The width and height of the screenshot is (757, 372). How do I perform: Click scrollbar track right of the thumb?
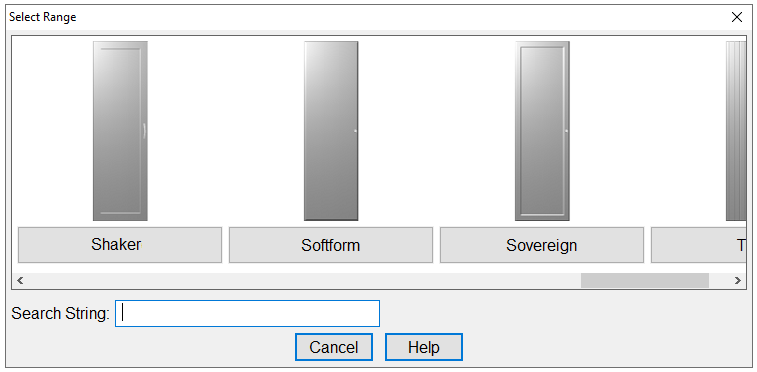[719, 280]
